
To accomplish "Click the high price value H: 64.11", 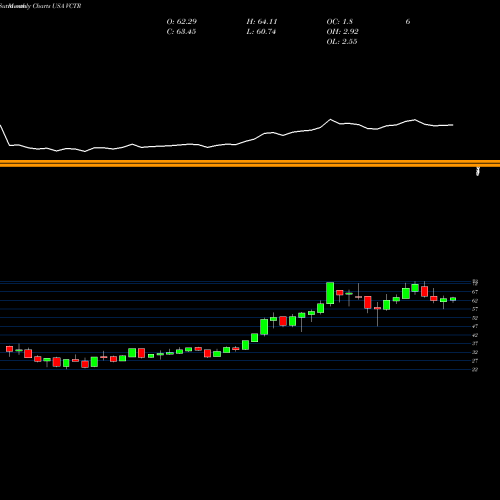I will pos(262,22).
